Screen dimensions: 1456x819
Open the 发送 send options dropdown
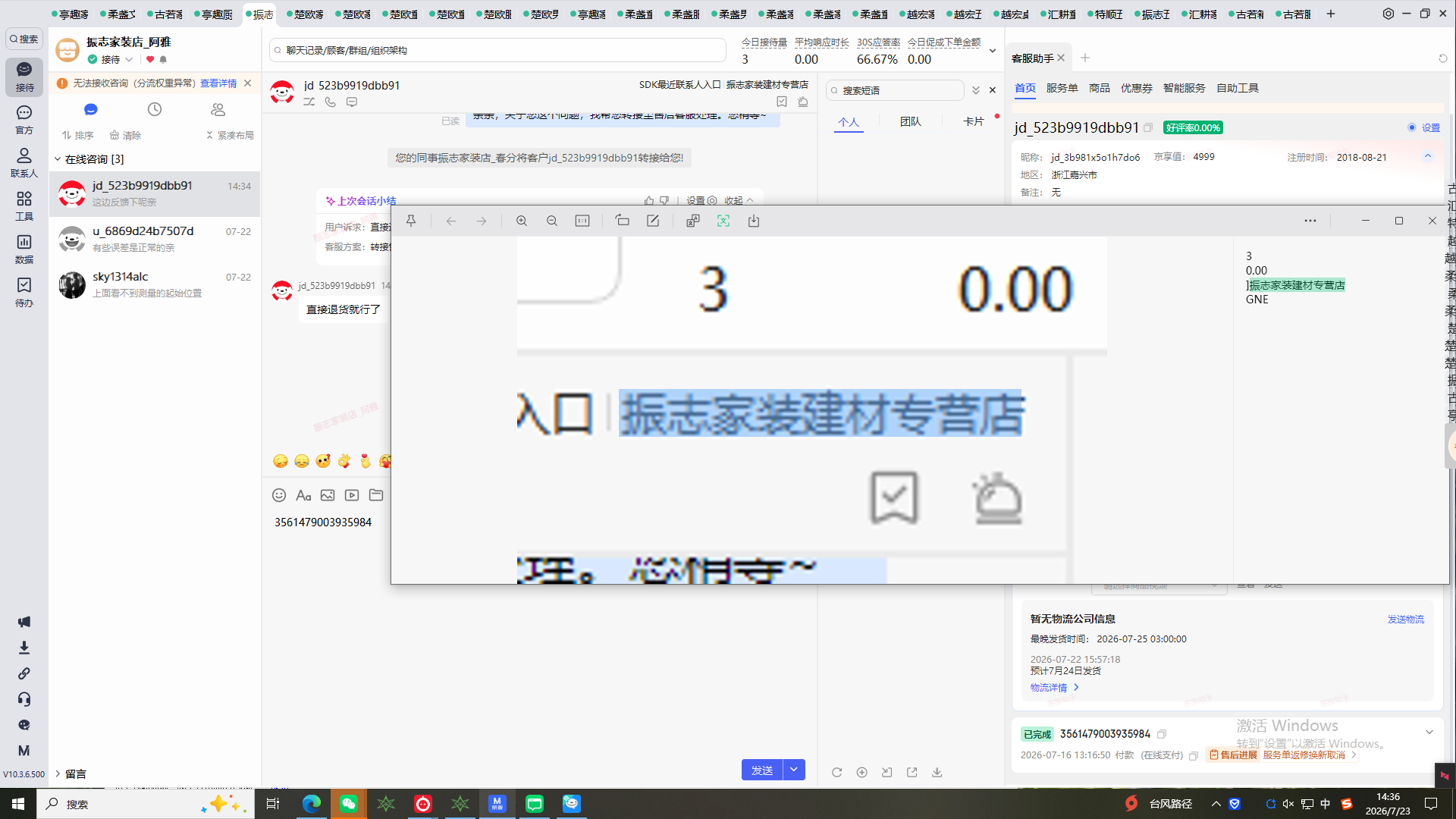tap(794, 770)
